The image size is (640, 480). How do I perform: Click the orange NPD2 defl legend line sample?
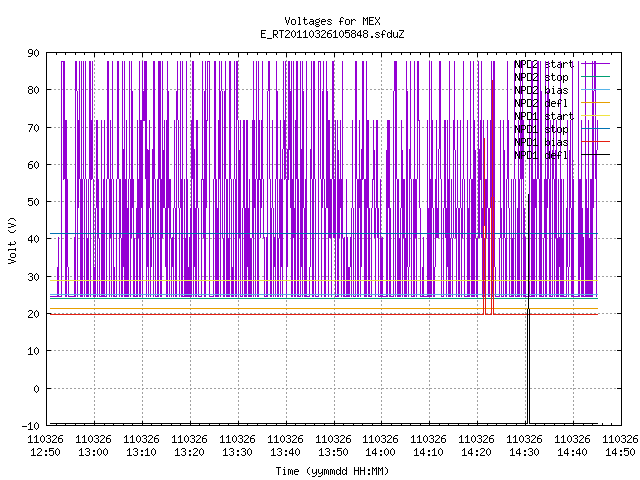[596, 103]
